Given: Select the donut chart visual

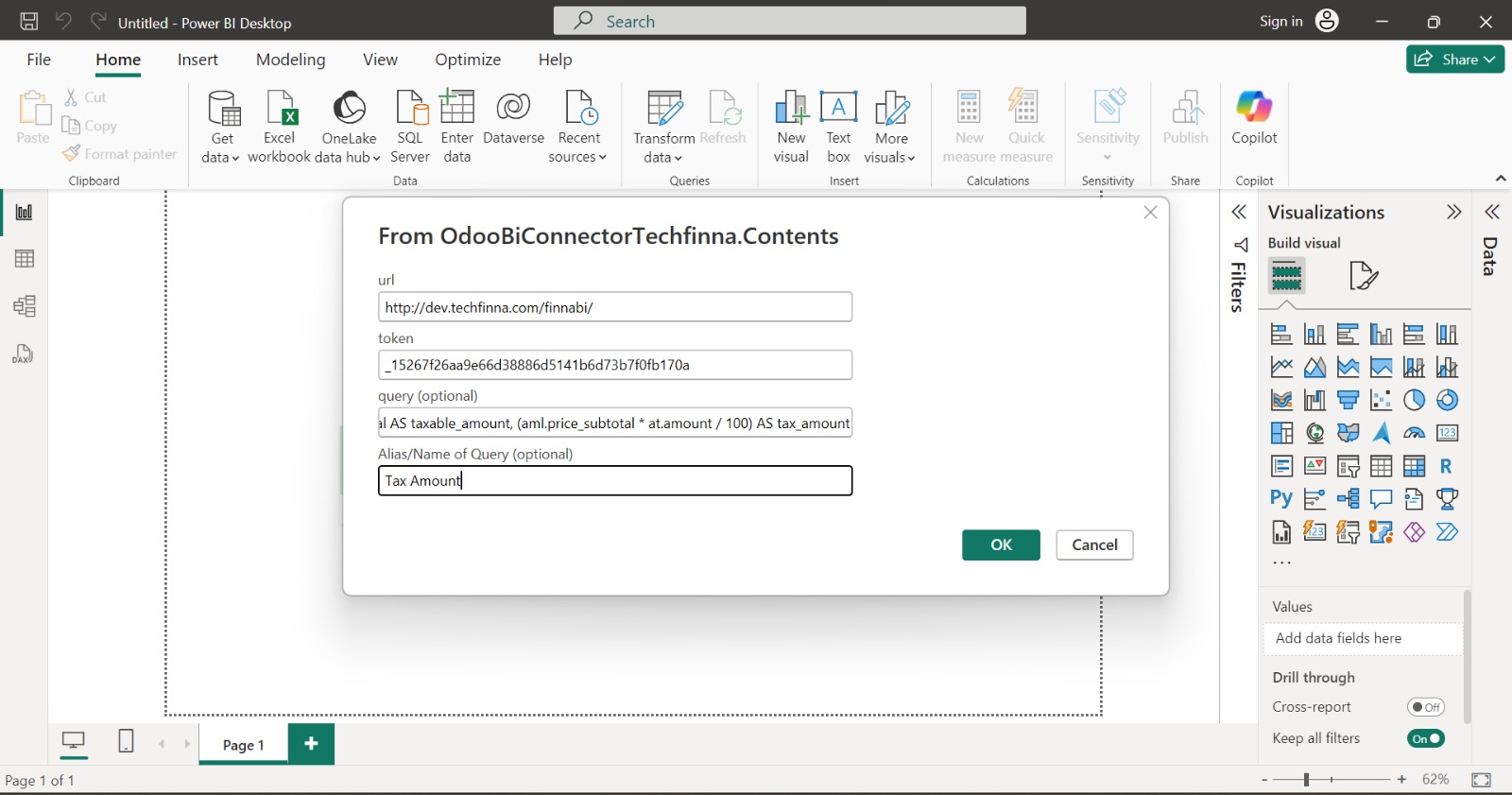Looking at the screenshot, I should [x=1447, y=400].
